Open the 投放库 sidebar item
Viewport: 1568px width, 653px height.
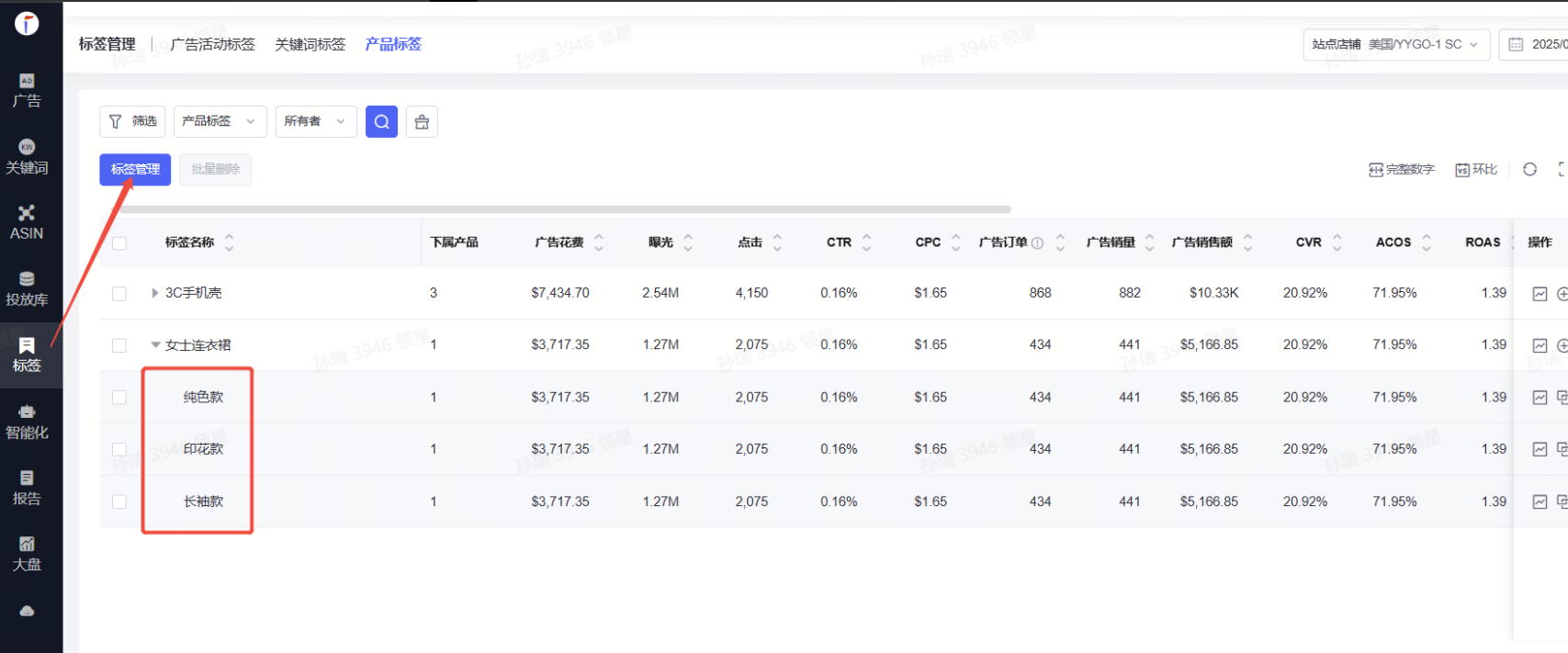27,288
